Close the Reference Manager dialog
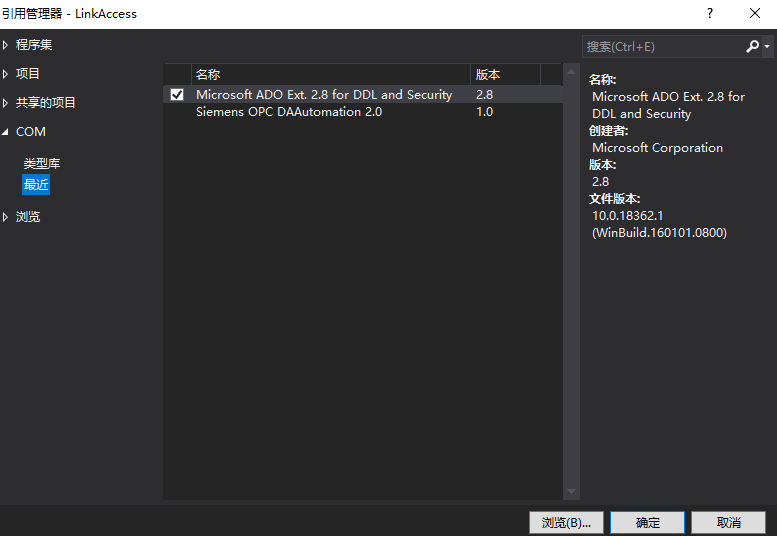Image resolution: width=777 pixels, height=536 pixels. (755, 13)
